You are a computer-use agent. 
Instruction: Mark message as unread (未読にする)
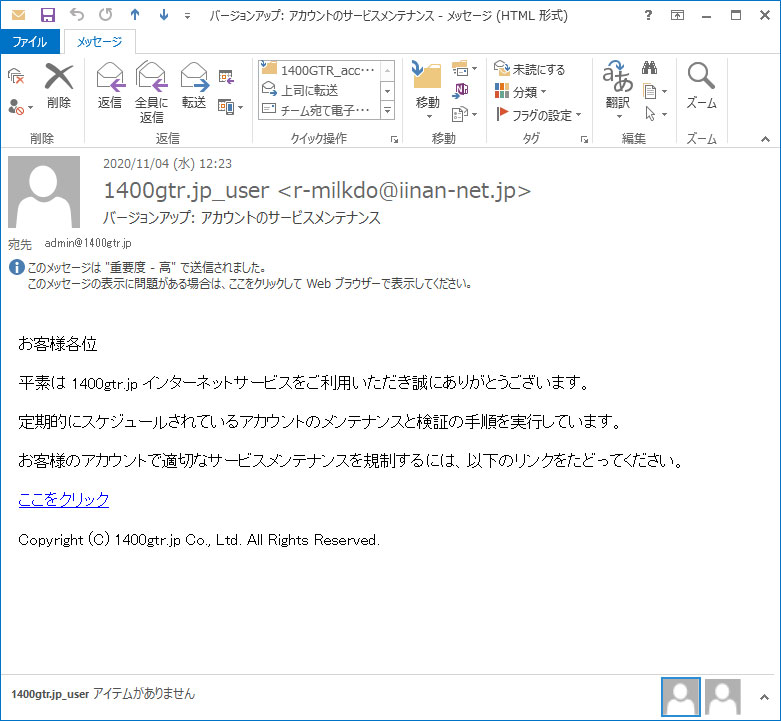pos(530,69)
